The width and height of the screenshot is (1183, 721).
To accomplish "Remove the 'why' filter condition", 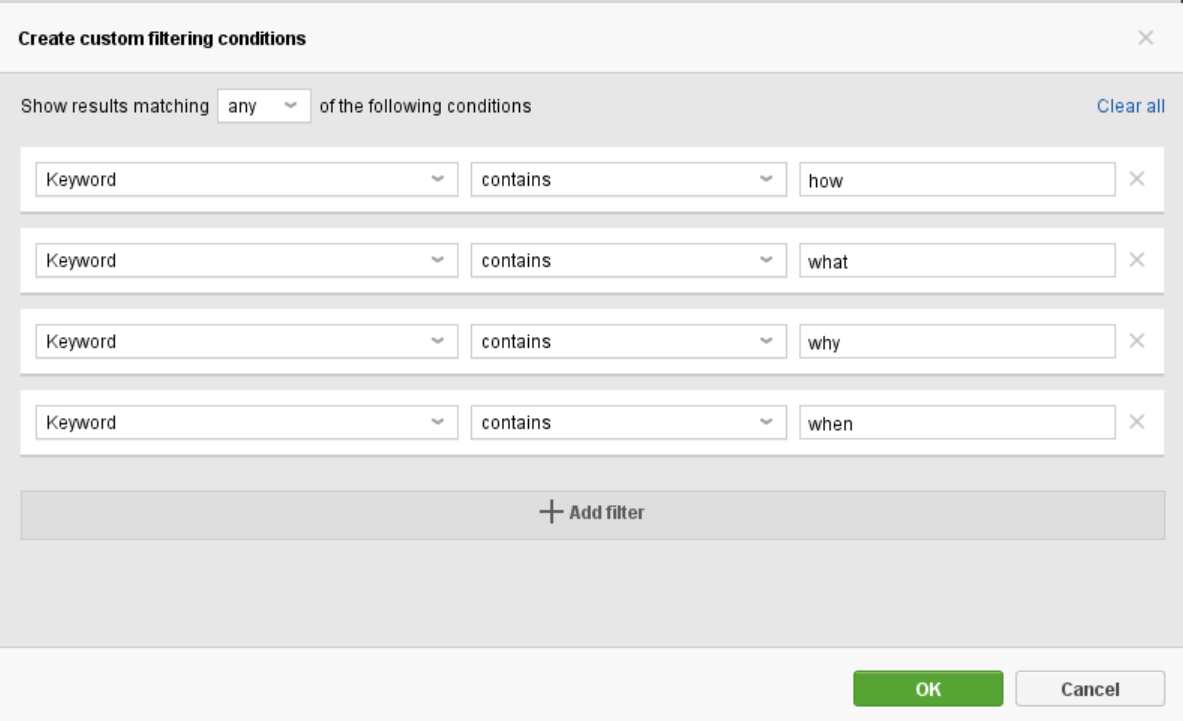I will point(1136,341).
